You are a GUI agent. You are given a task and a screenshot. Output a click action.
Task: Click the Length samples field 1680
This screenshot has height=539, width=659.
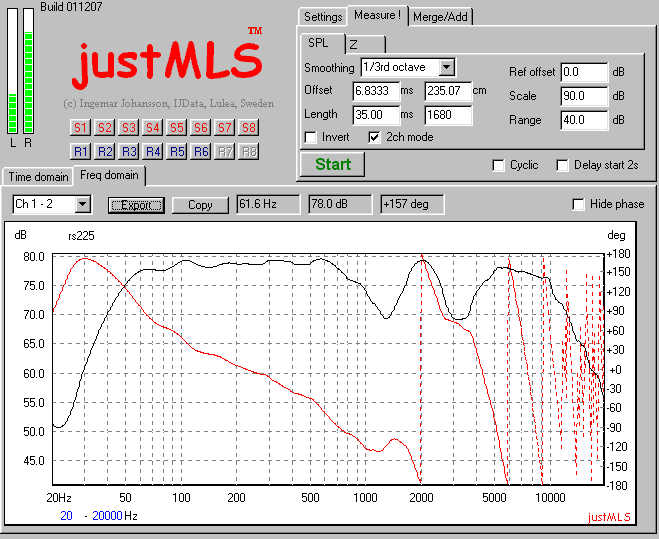448,115
